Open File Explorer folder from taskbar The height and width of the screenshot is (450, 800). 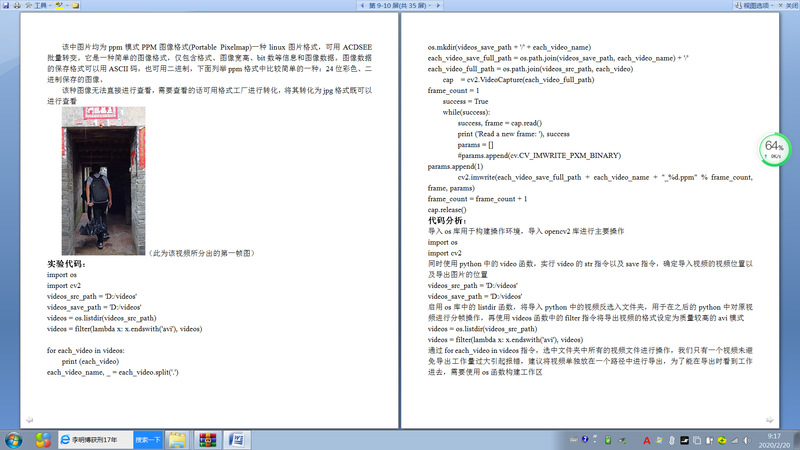[177, 439]
